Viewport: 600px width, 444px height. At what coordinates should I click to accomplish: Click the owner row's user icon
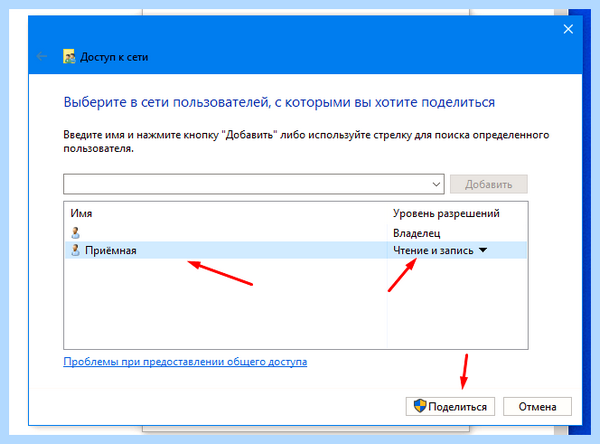pyautogui.click(x=75, y=233)
